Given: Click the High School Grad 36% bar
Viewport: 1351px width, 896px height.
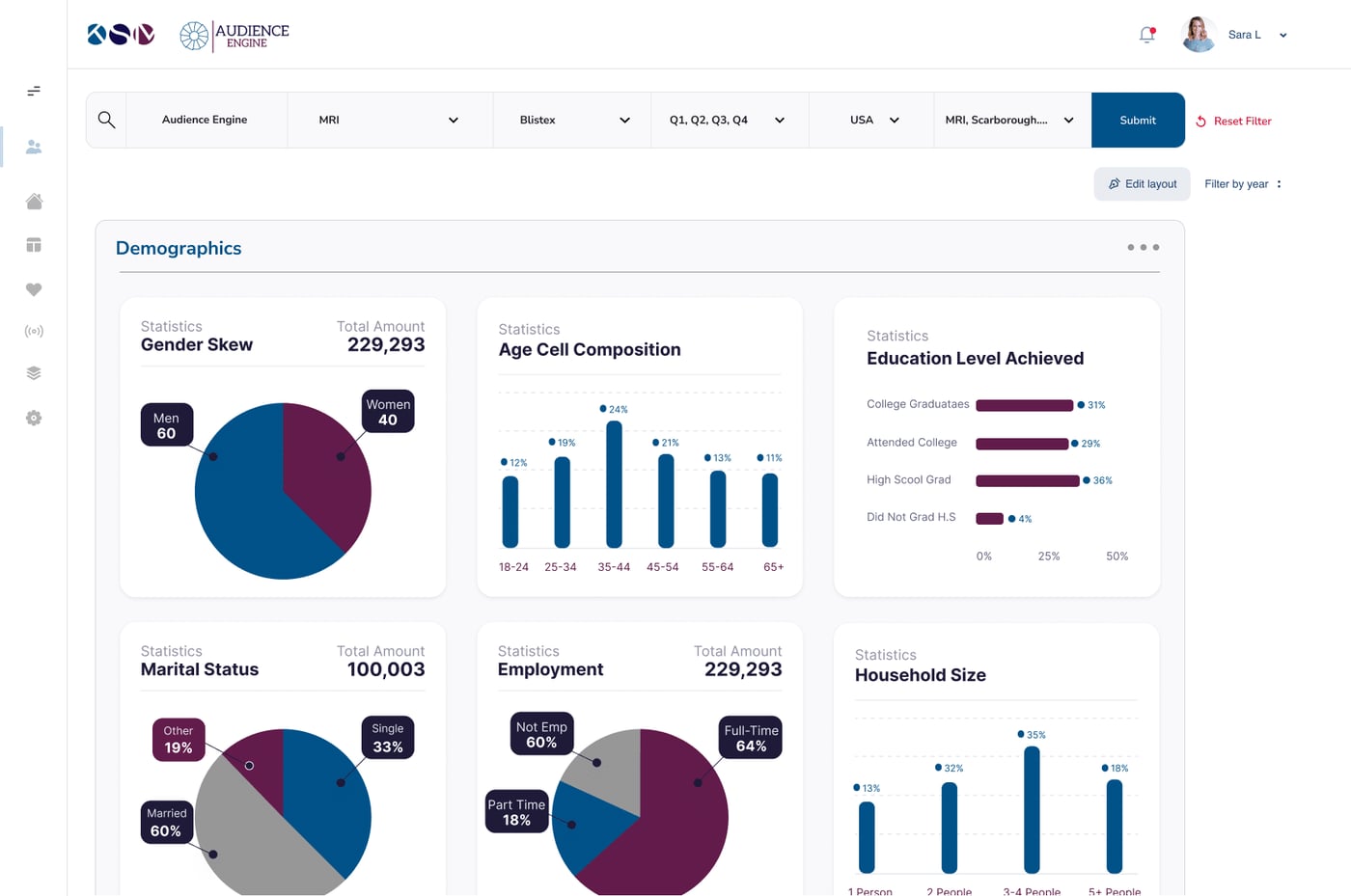Looking at the screenshot, I should point(1028,480).
